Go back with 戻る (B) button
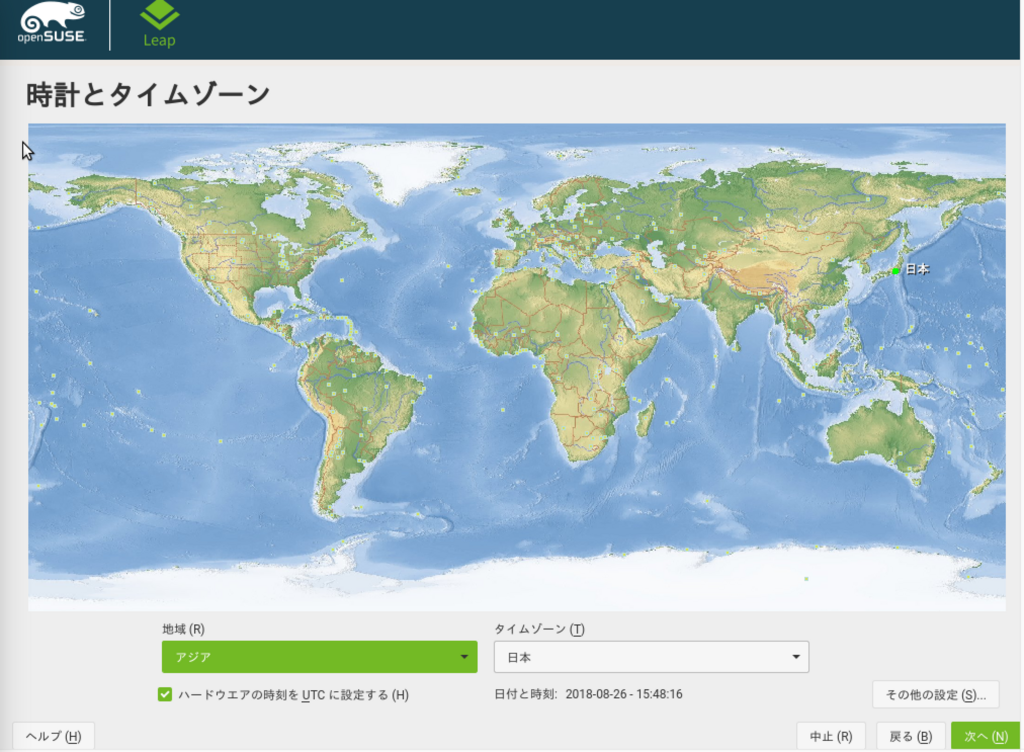The image size is (1024, 752). [x=910, y=736]
